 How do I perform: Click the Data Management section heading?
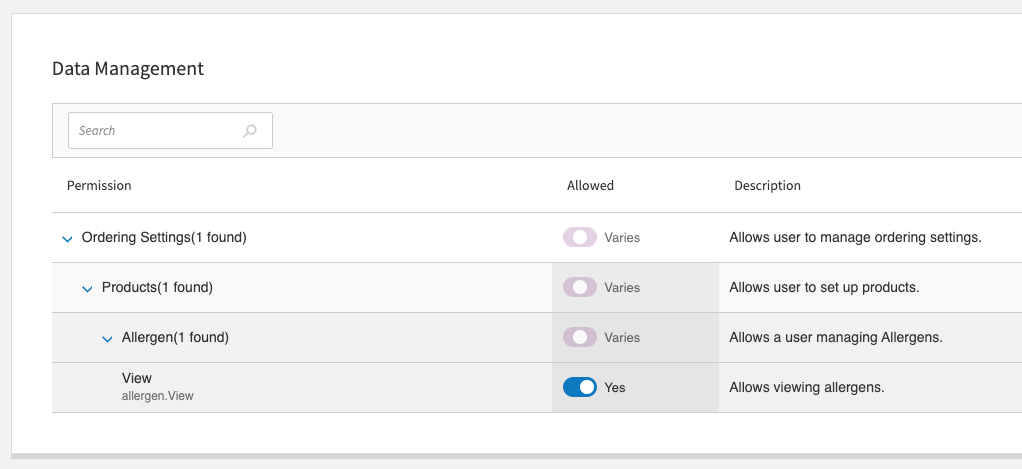[x=128, y=69]
